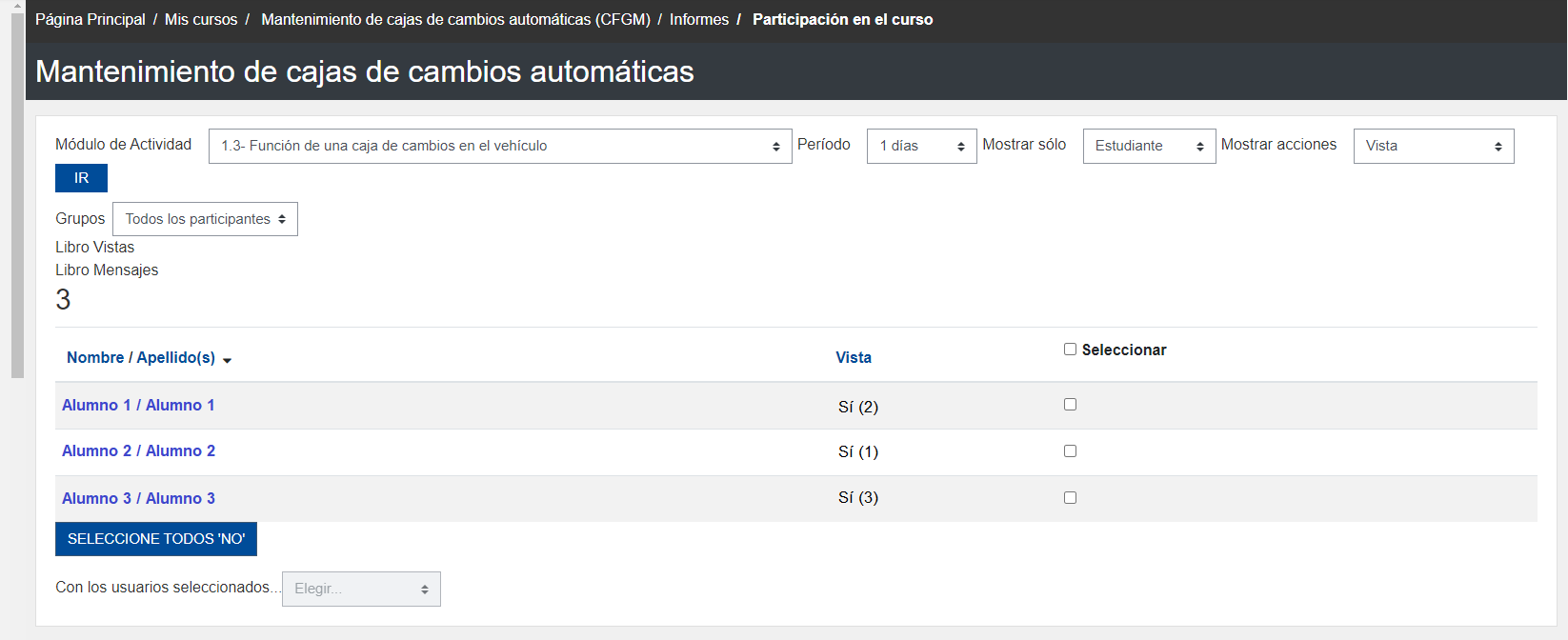Navigate to the Informes breadcrumb item
The height and width of the screenshot is (640, 1568).
pos(698,19)
